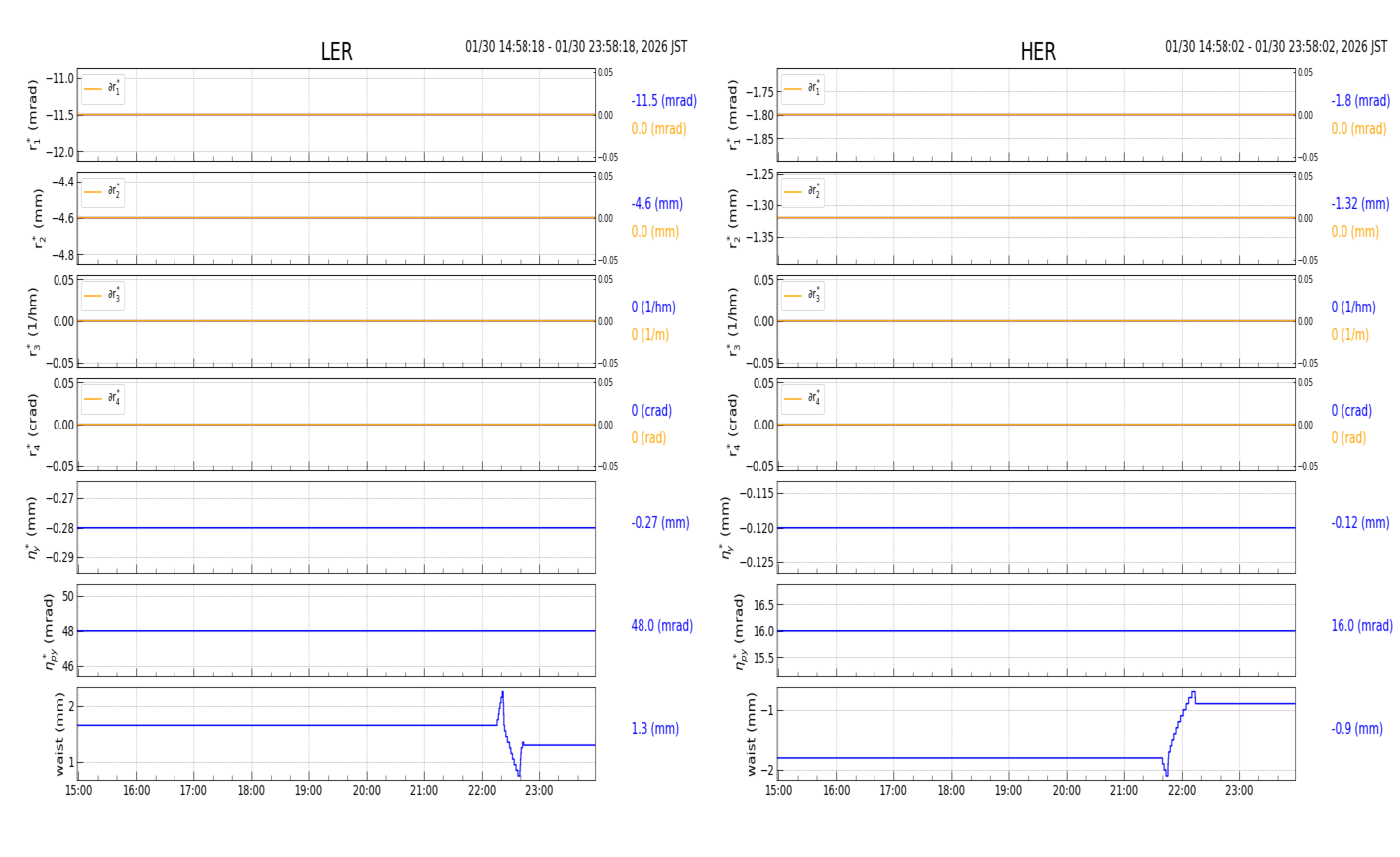Viewport: 1400px width, 857px height.
Task: Click the ∂r3* legend entry in HER
Action: click(x=803, y=296)
